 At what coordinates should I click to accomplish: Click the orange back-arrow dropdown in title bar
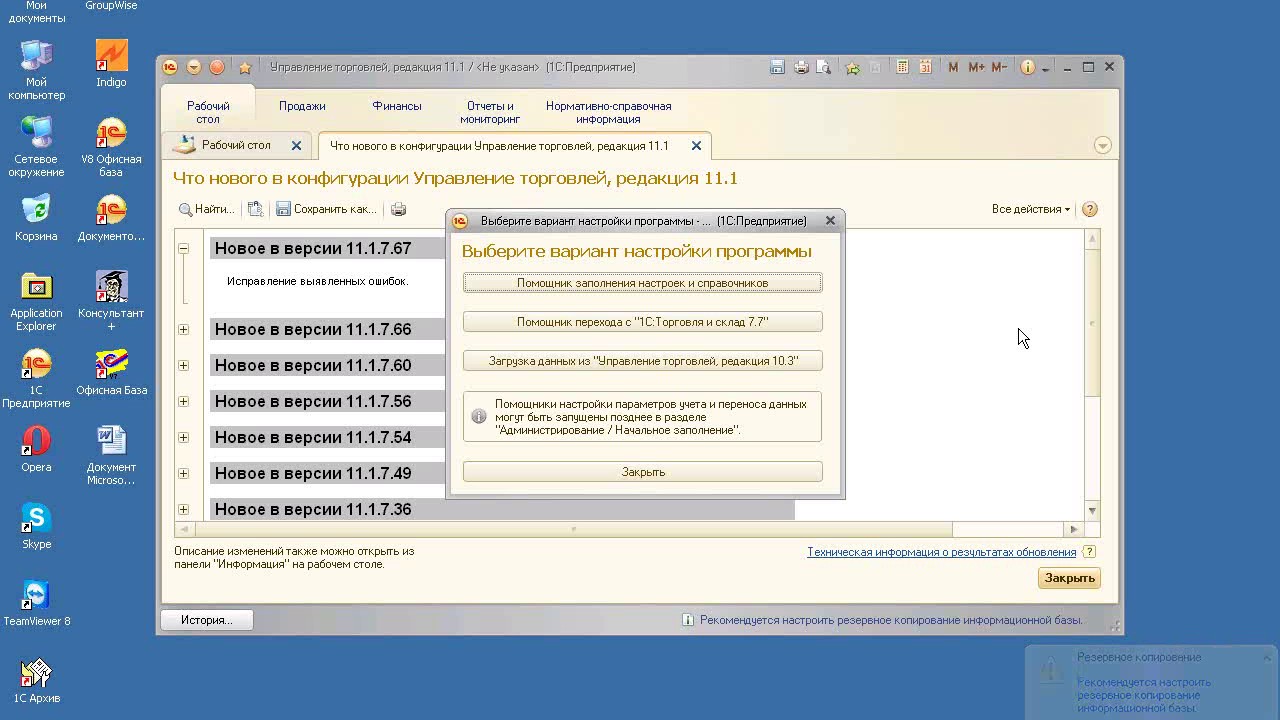tap(194, 67)
